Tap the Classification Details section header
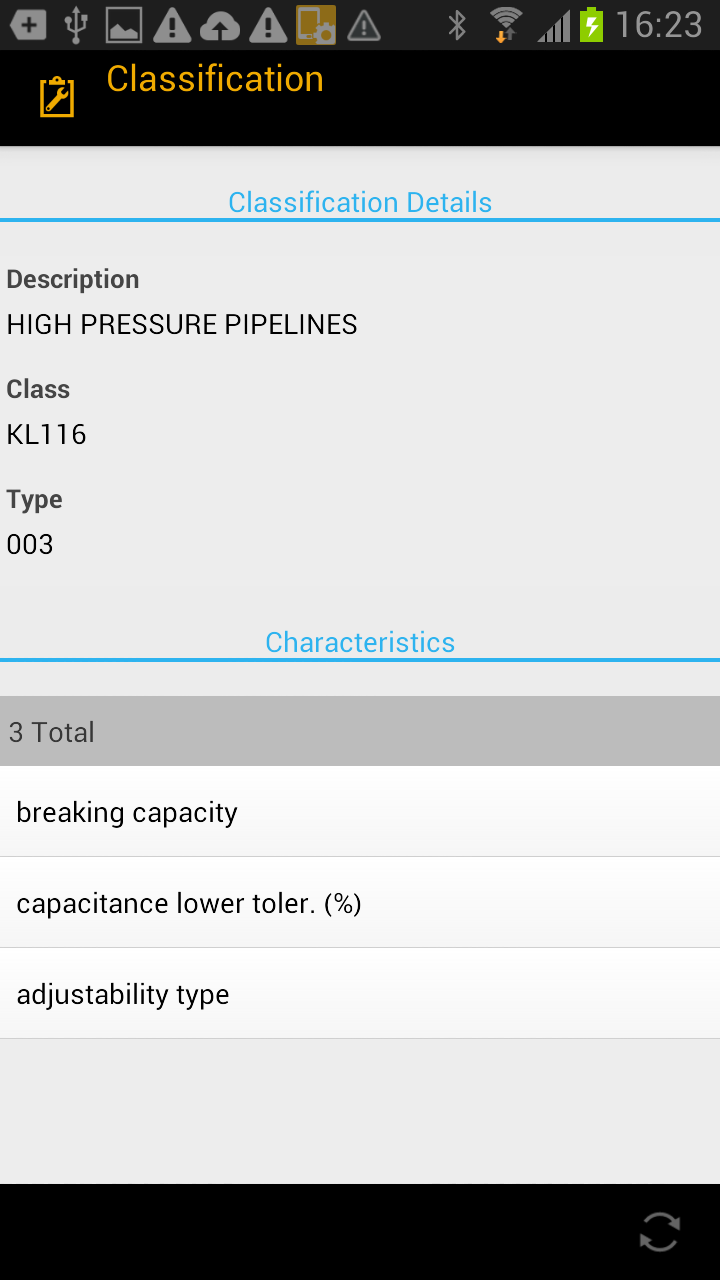Screen dimensions: 720x1280 pyautogui.click(x=360, y=202)
